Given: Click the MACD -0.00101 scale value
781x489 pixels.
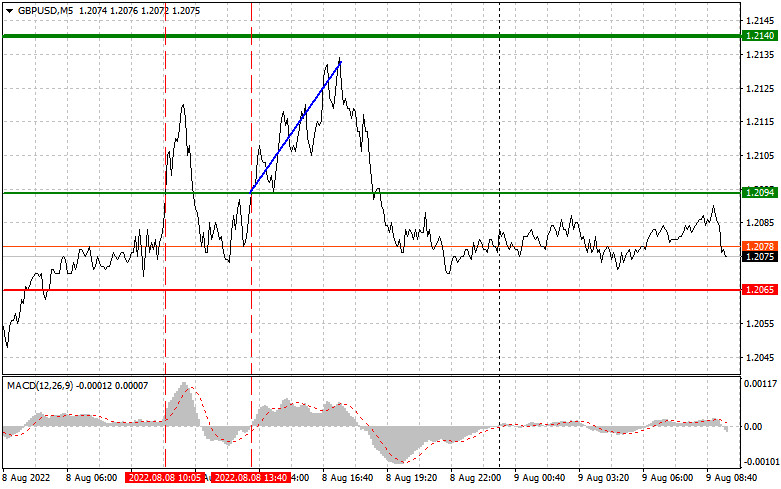Looking at the screenshot, I should 760,462.
